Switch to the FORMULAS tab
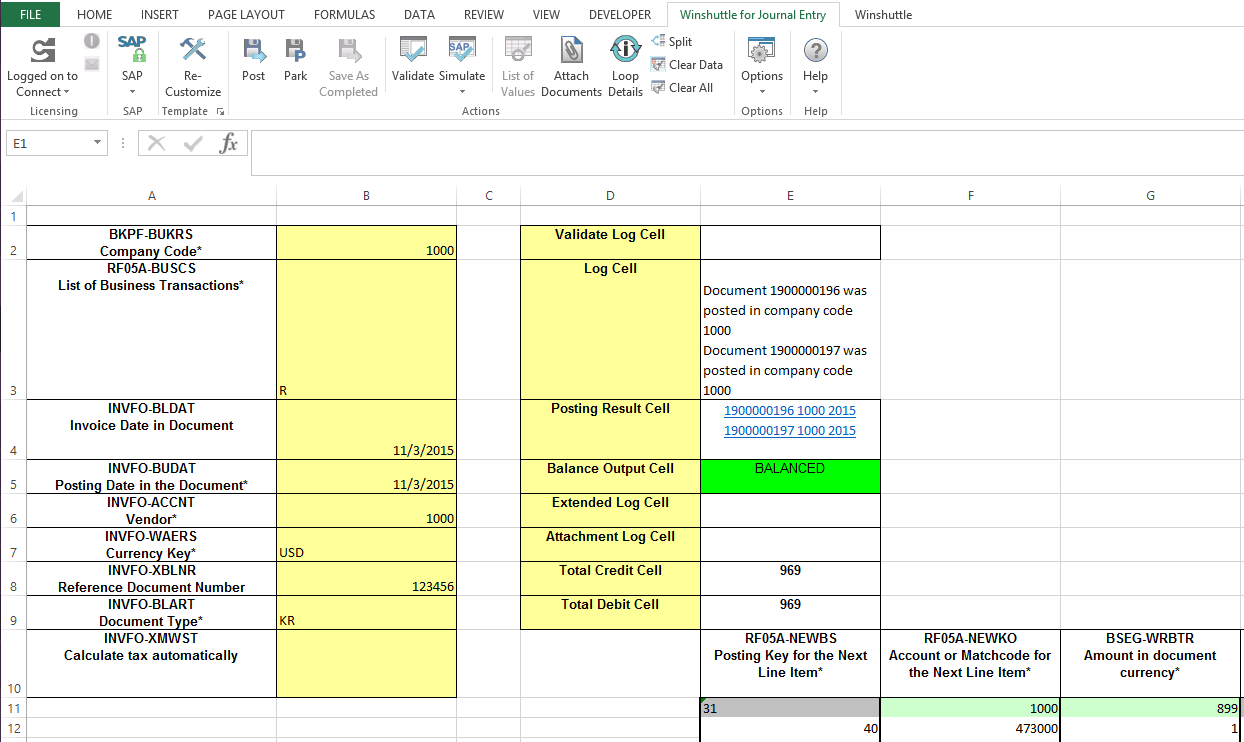Image resolution: width=1244 pixels, height=742 pixels. [344, 14]
